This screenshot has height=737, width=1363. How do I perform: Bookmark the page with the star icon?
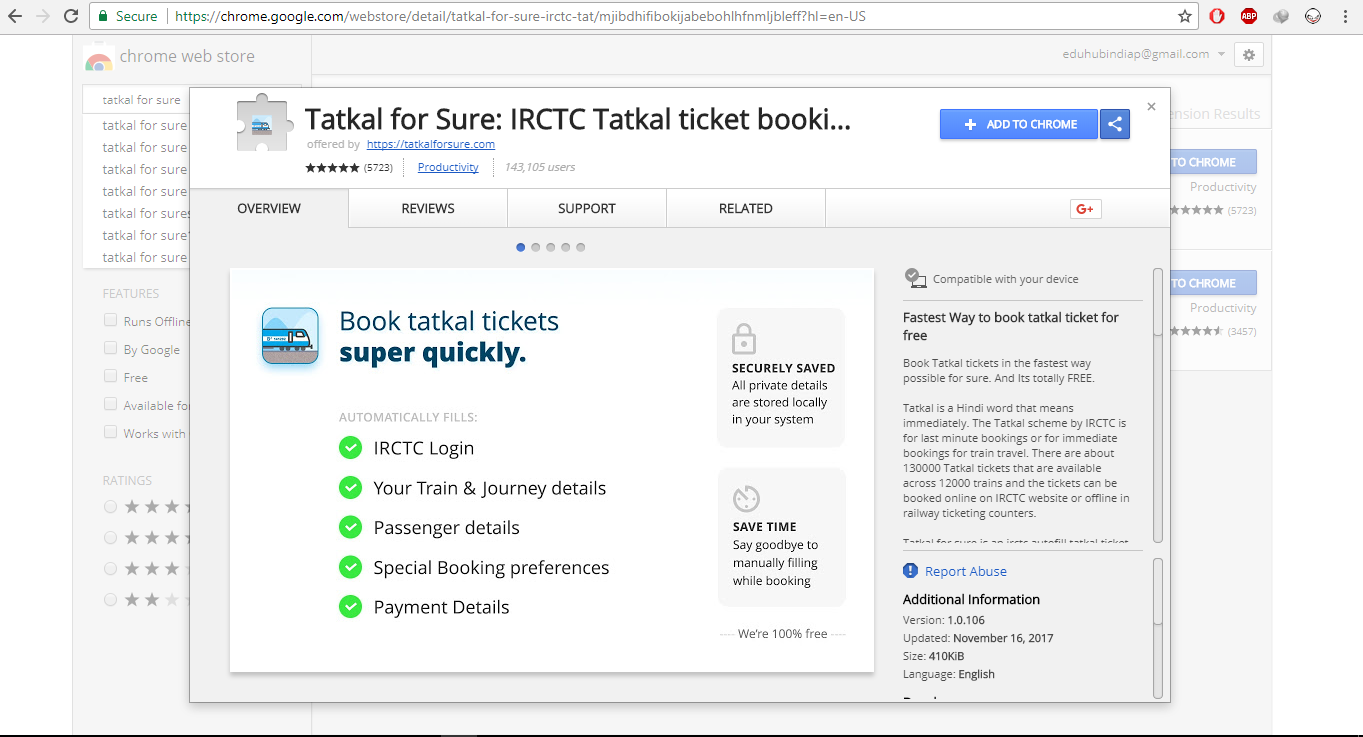coord(1183,16)
